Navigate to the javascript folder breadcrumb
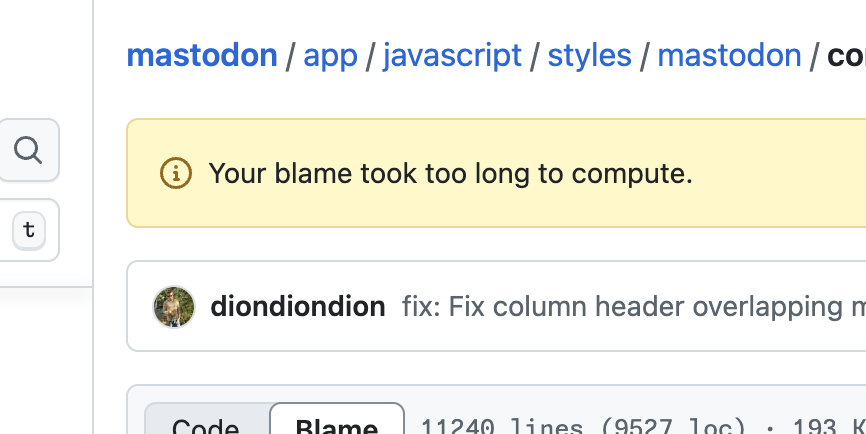The image size is (866, 434). [452, 55]
